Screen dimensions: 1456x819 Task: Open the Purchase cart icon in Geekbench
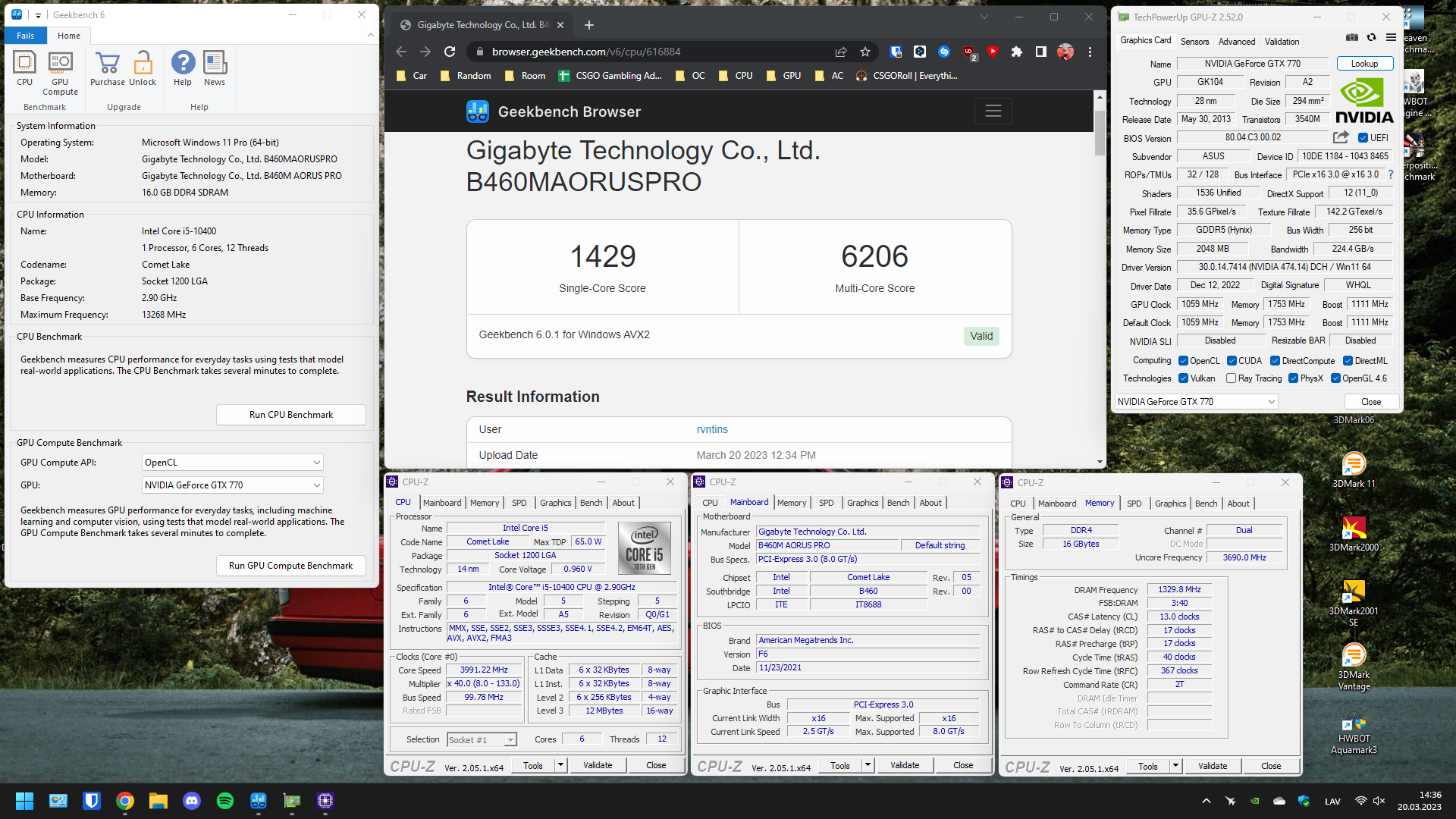[108, 68]
